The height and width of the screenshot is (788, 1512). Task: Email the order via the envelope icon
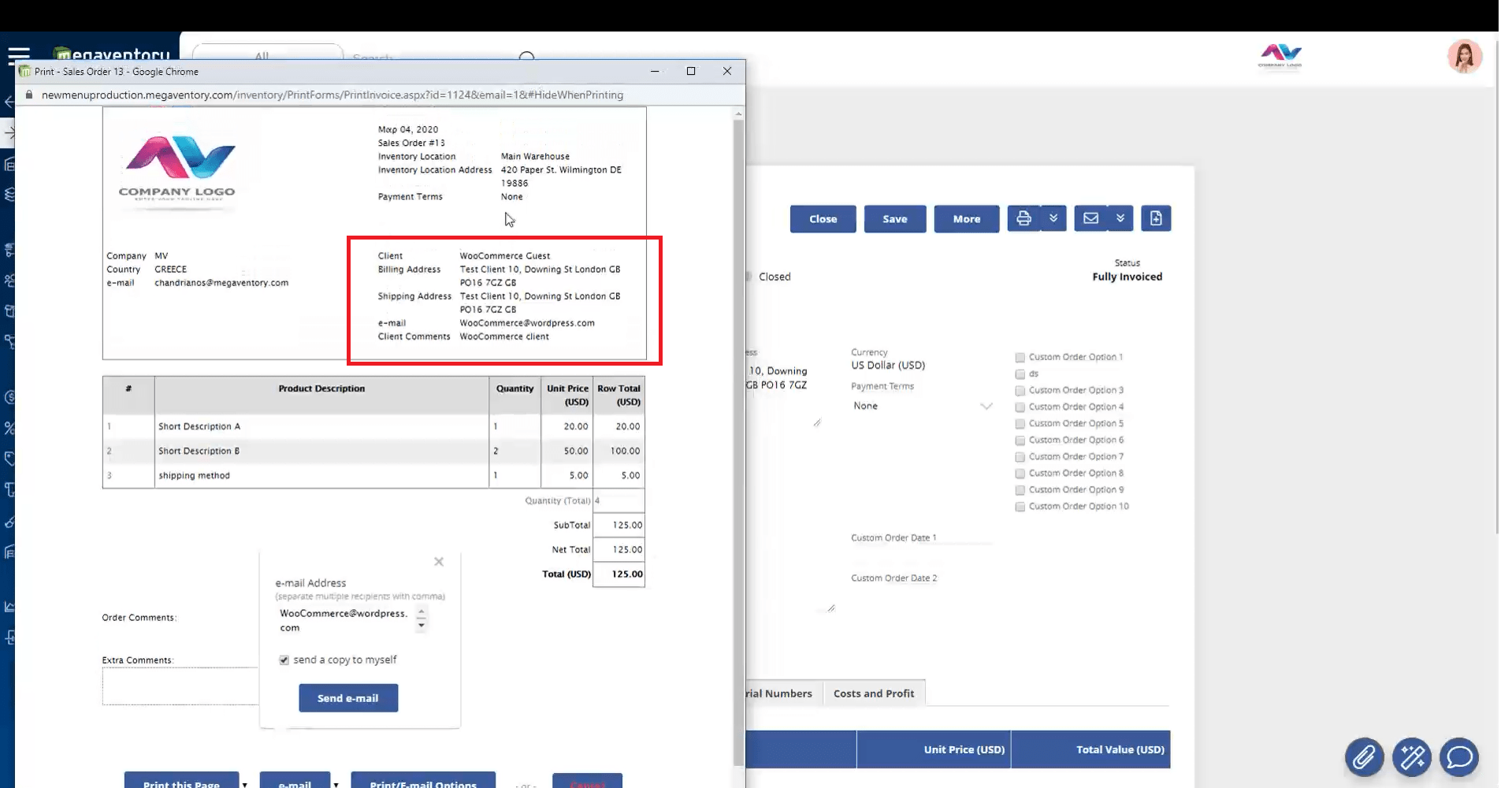click(1090, 218)
